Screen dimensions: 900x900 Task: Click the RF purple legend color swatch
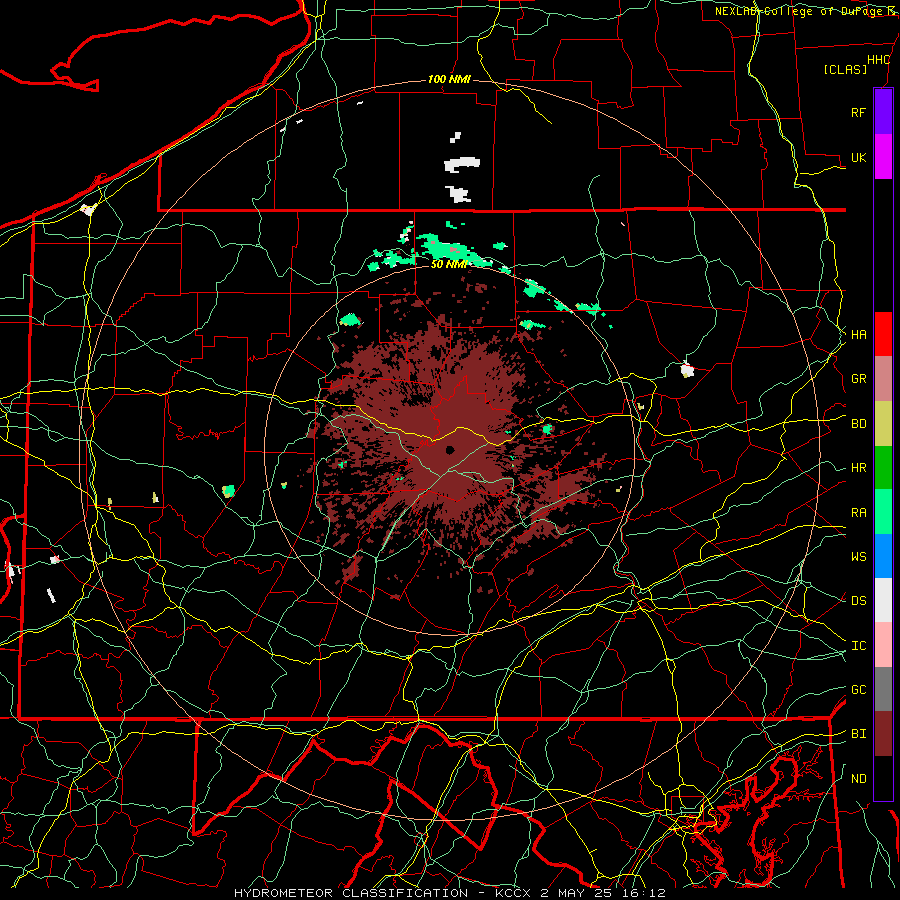tap(883, 112)
